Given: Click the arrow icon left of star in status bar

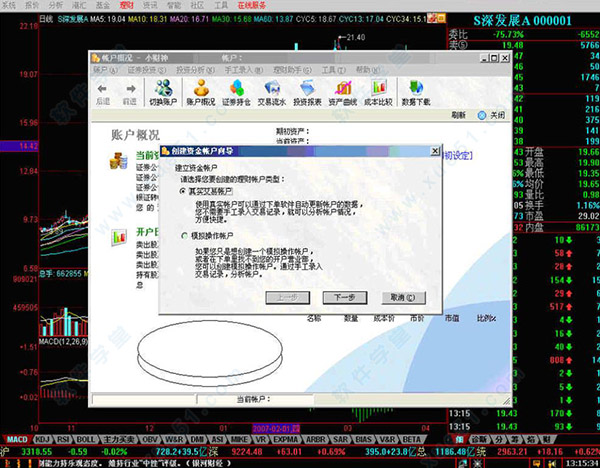Looking at the screenshot, I should pos(463,463).
